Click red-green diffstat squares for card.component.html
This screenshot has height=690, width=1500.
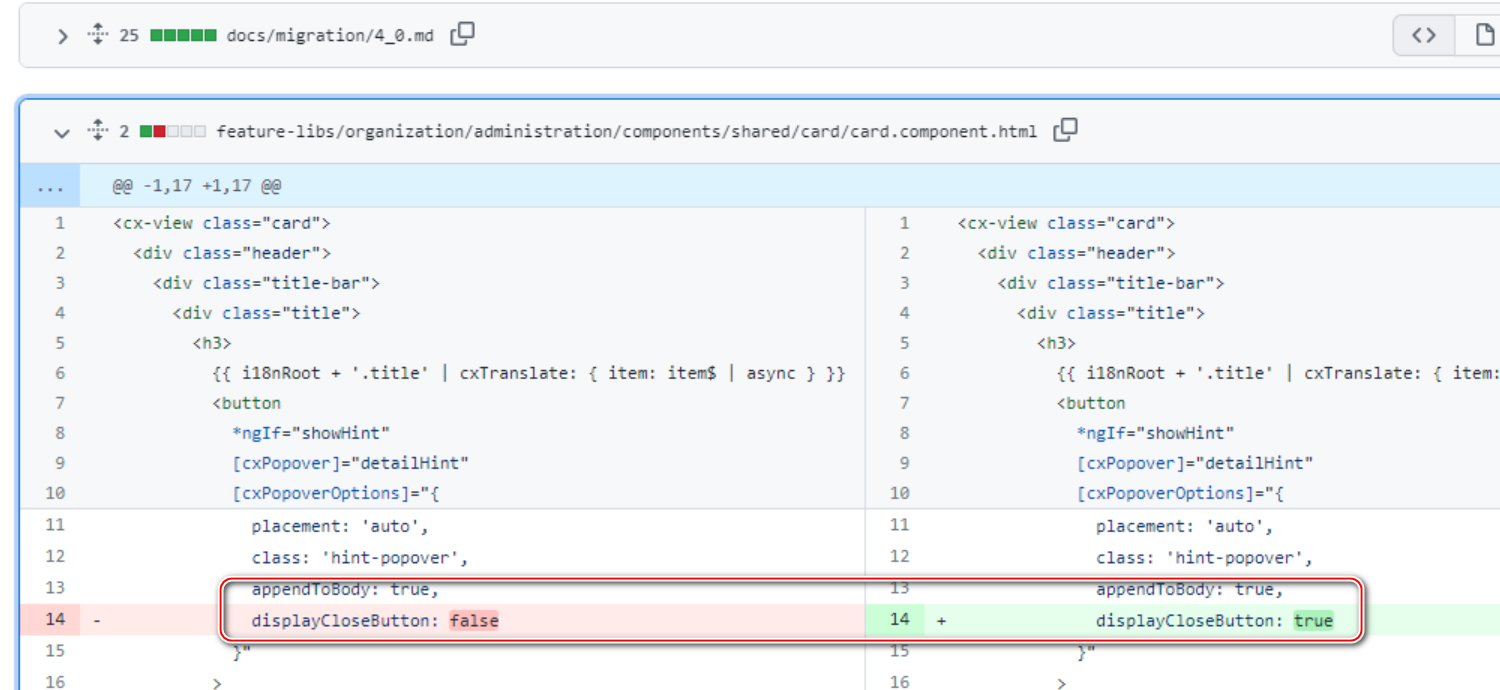point(173,131)
